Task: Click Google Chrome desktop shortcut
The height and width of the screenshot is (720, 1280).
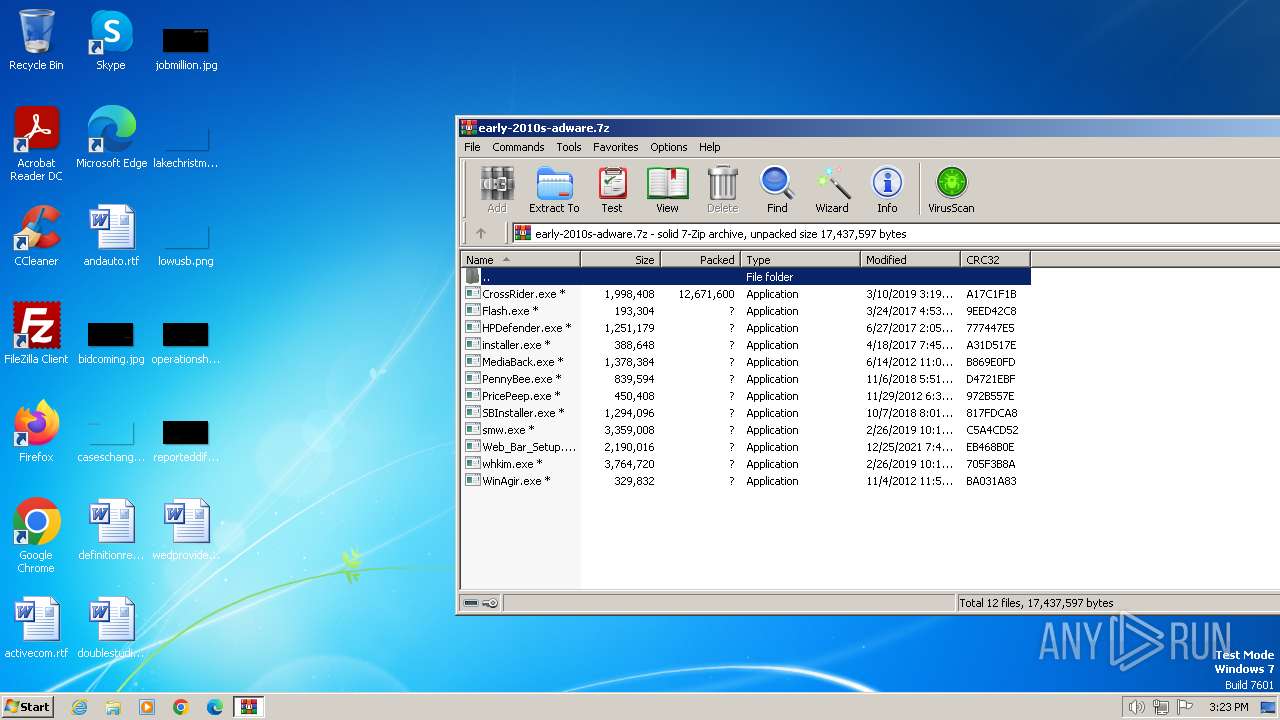Action: (36, 535)
